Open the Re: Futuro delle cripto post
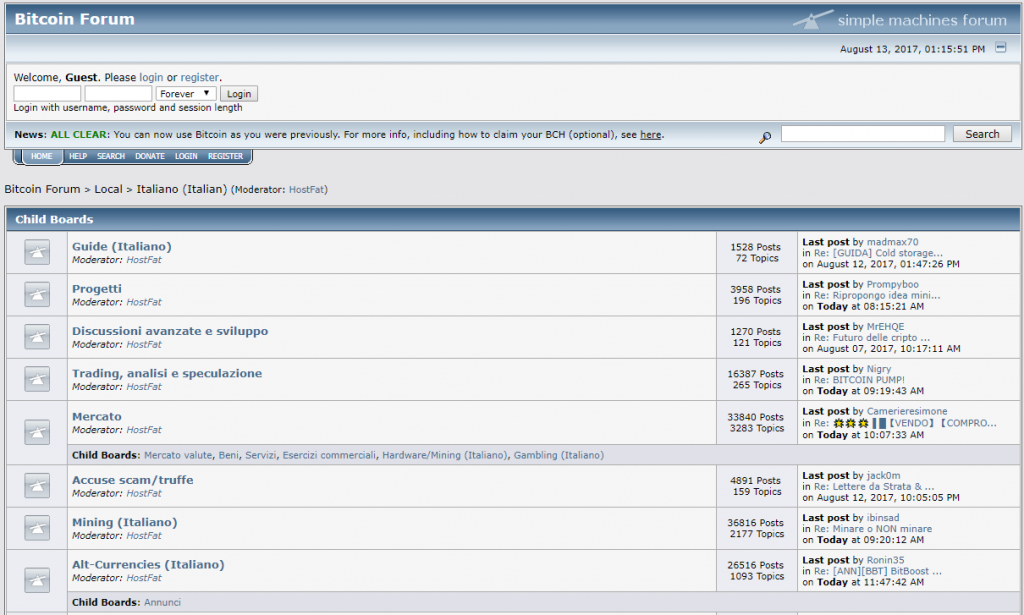The image size is (1024, 615). point(871,338)
